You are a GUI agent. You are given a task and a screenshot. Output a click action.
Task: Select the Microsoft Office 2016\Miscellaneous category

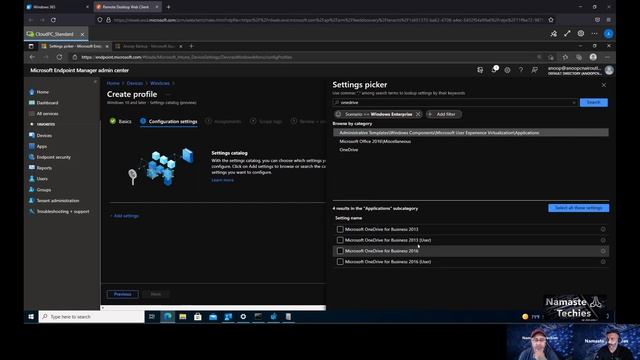coord(375,141)
